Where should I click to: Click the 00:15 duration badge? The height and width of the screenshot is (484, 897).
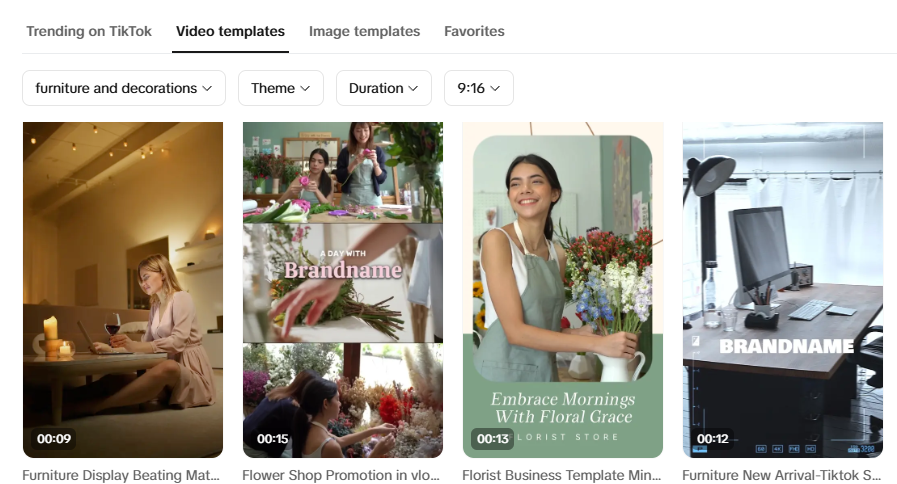tap(273, 439)
